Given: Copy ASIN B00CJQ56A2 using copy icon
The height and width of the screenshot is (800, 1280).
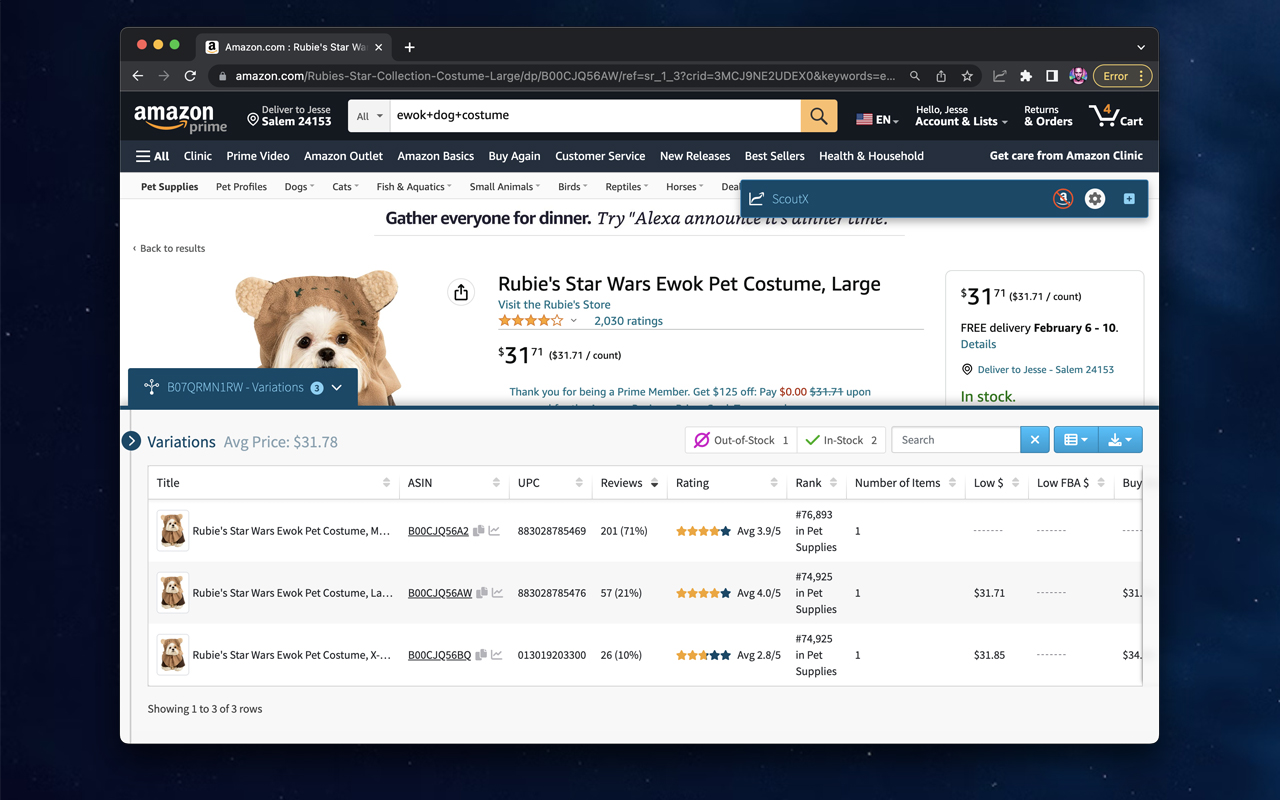Looking at the screenshot, I should [x=479, y=531].
